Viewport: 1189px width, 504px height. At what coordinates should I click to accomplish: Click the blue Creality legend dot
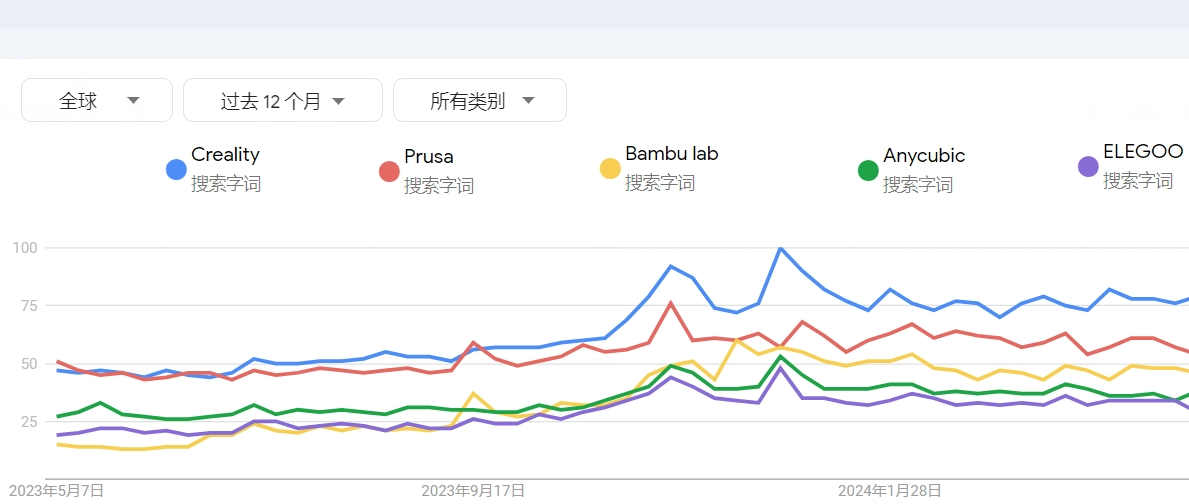pos(176,170)
